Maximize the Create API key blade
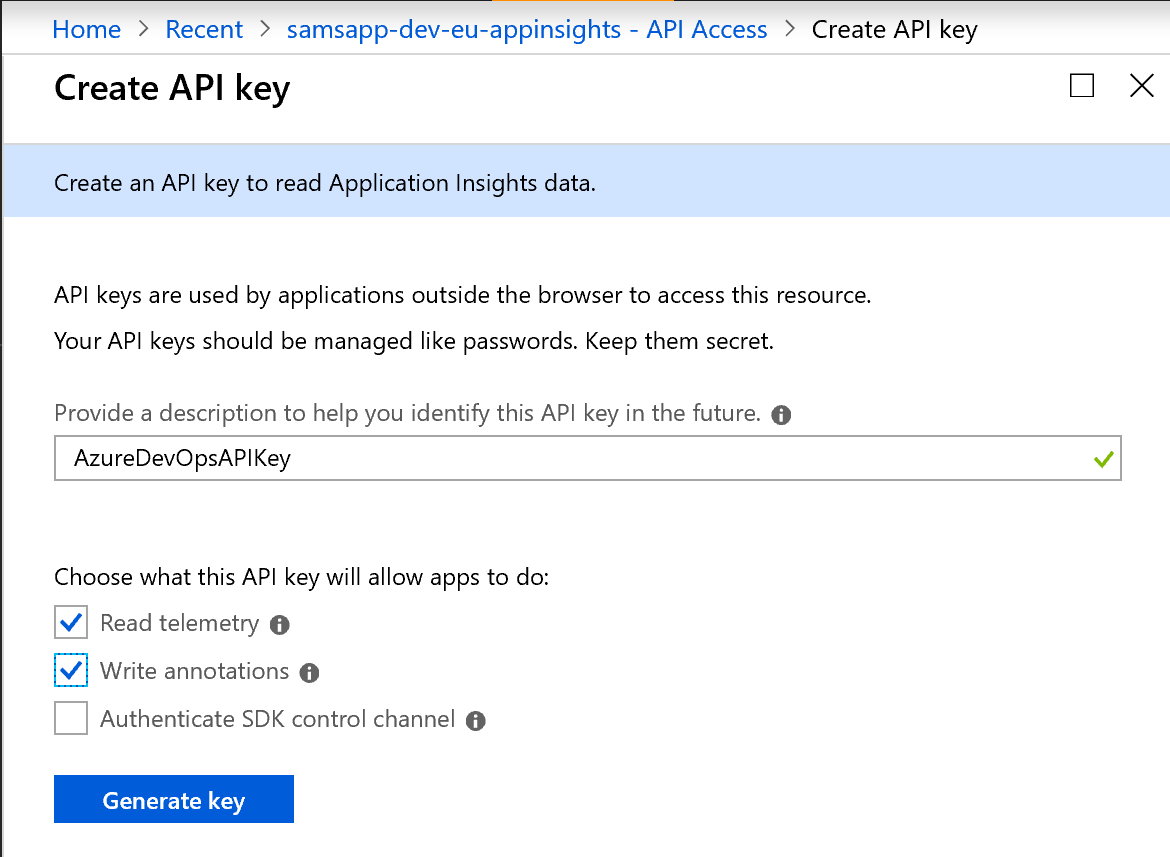Image resolution: width=1170 pixels, height=857 pixels. tap(1082, 86)
